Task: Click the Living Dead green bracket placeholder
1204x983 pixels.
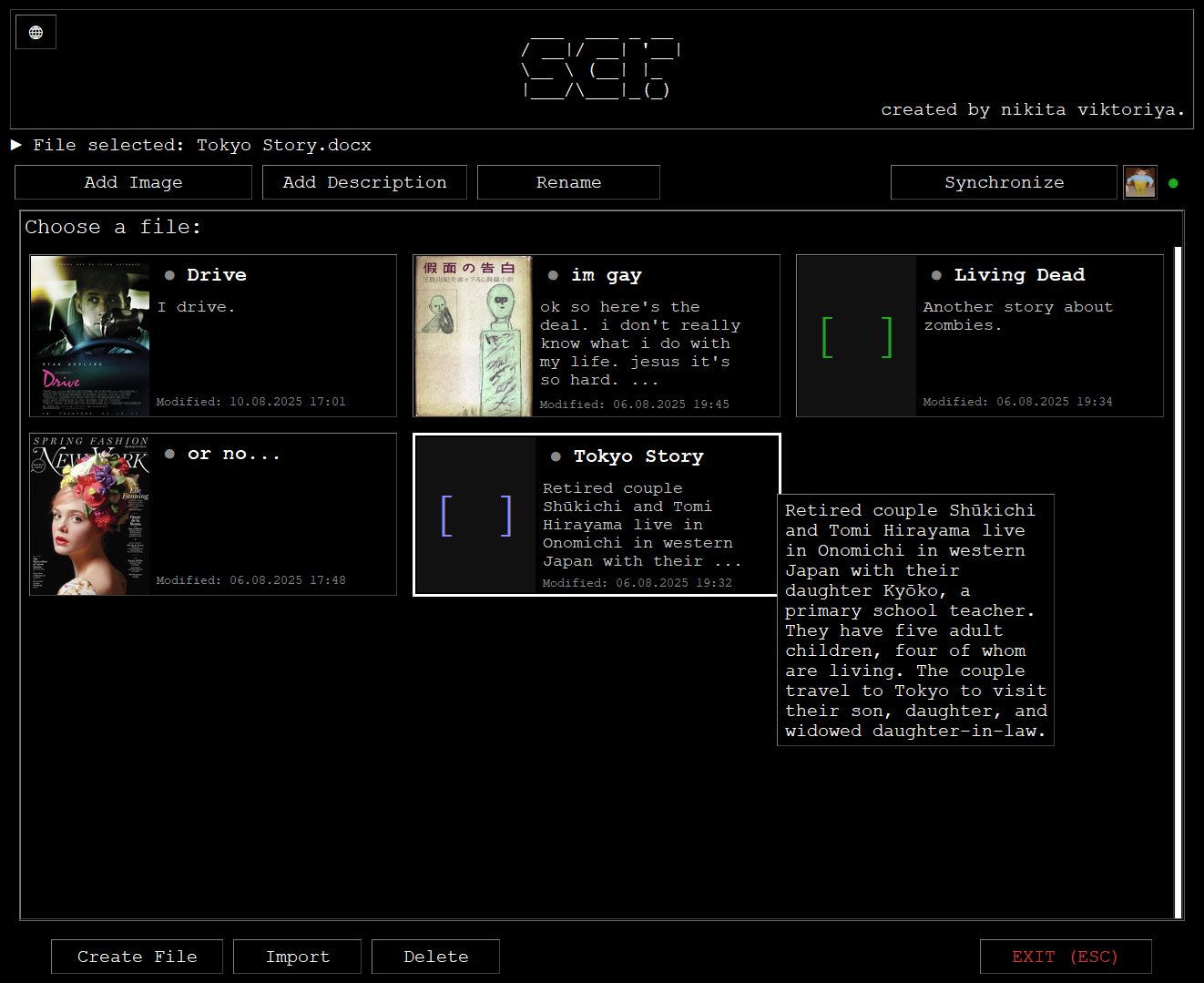Action: tap(856, 337)
